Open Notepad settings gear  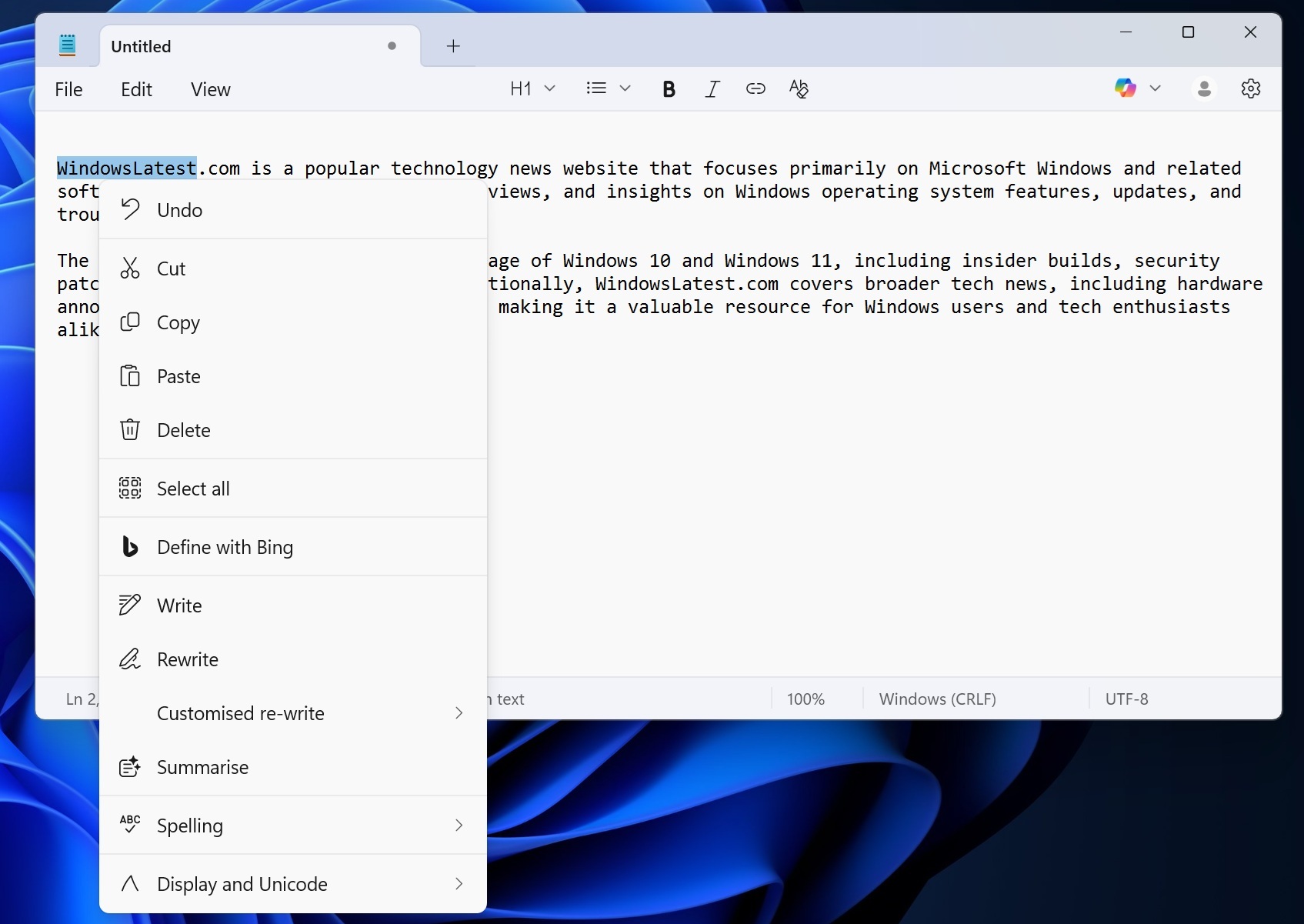tap(1251, 89)
